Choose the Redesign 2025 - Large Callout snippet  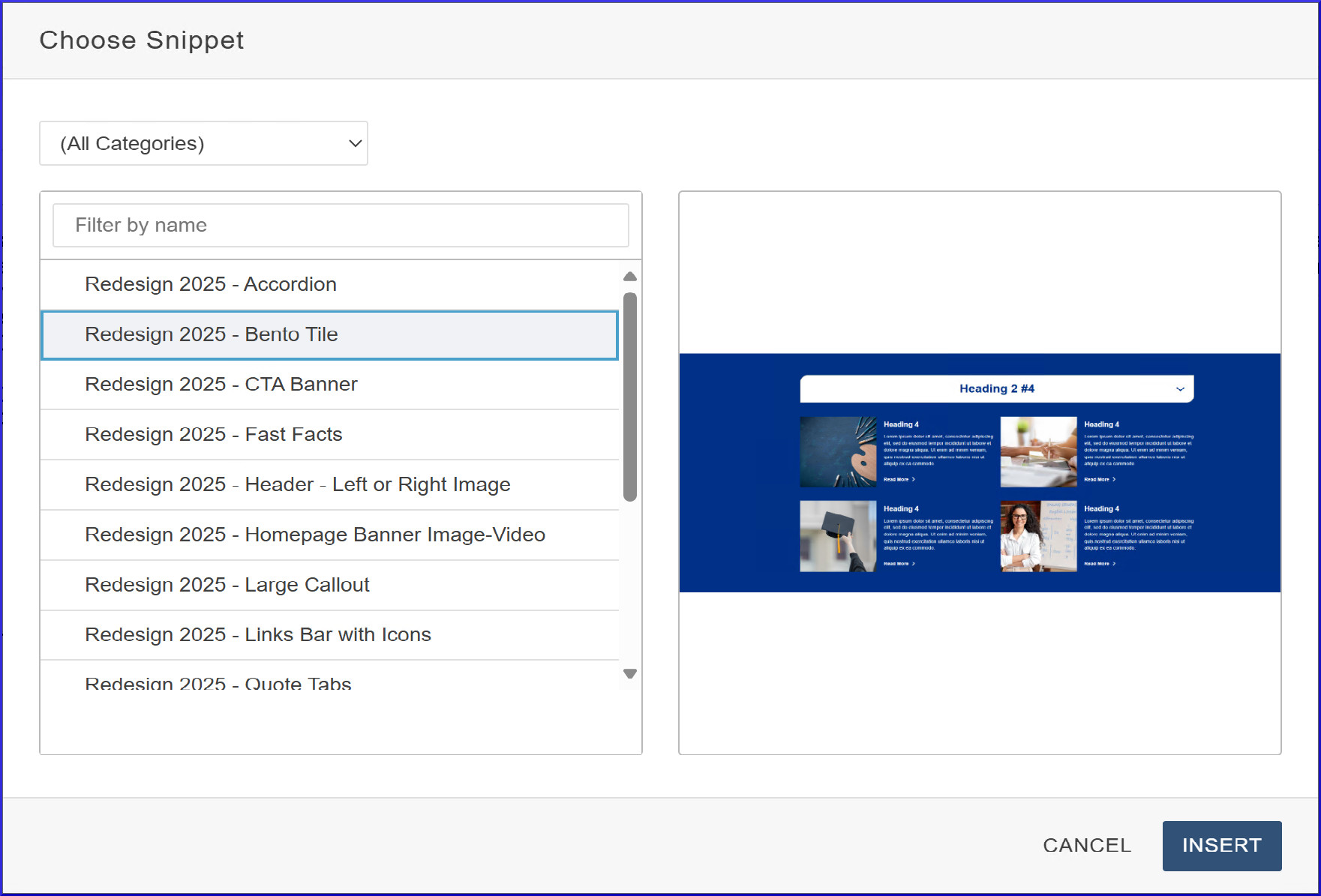[x=227, y=585]
